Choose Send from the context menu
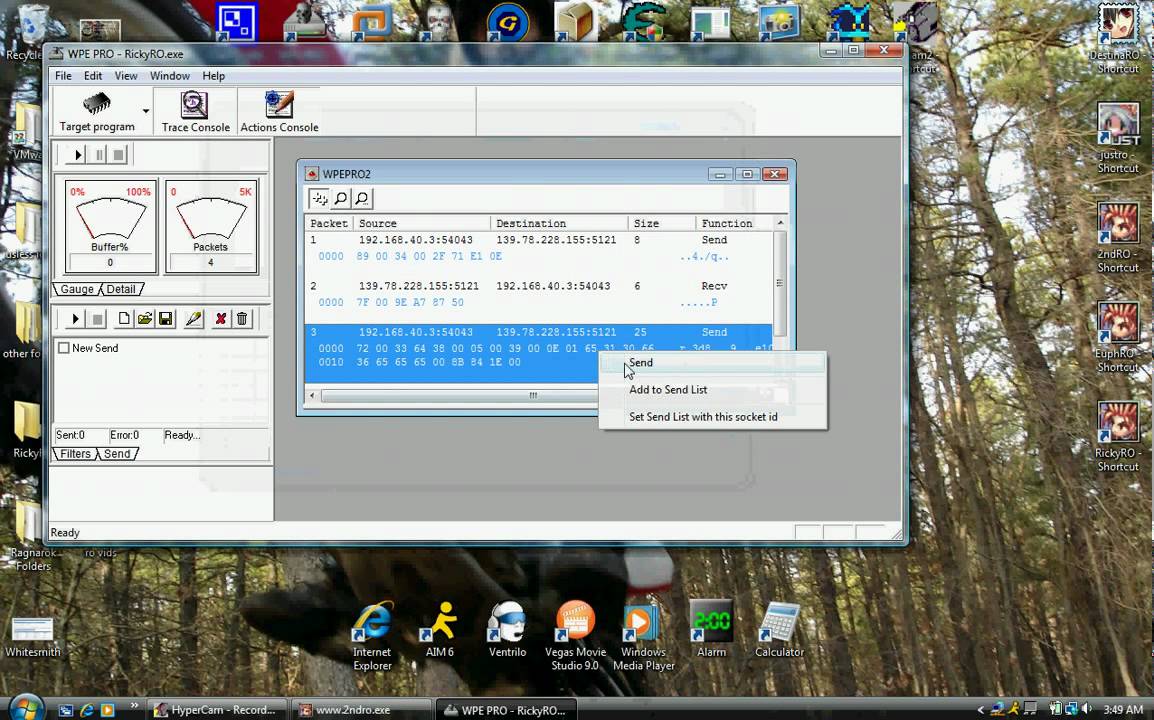 (712, 363)
